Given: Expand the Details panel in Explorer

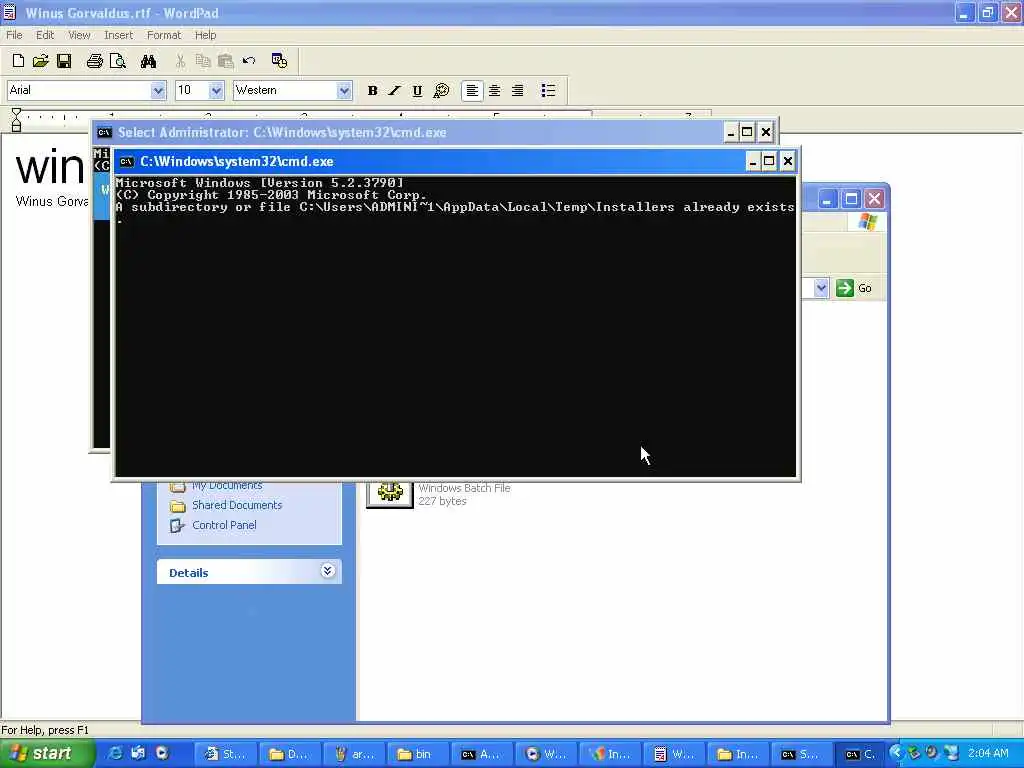Looking at the screenshot, I should click(x=328, y=571).
